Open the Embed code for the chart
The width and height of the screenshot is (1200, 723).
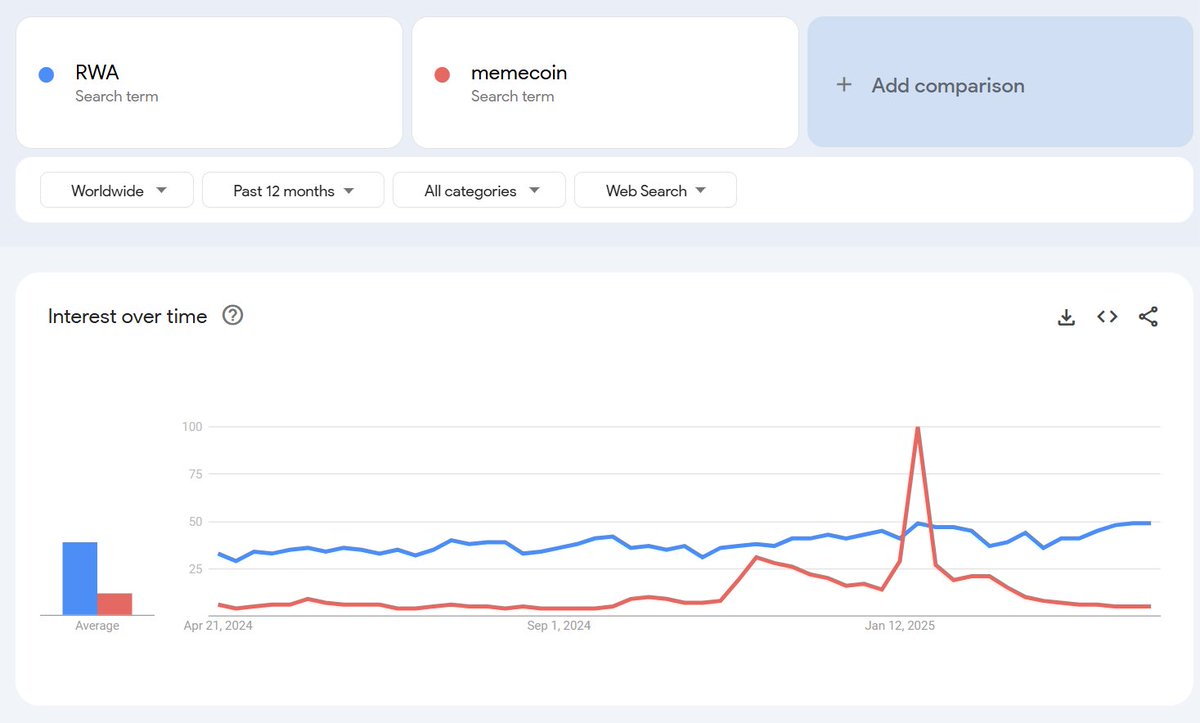click(1107, 316)
